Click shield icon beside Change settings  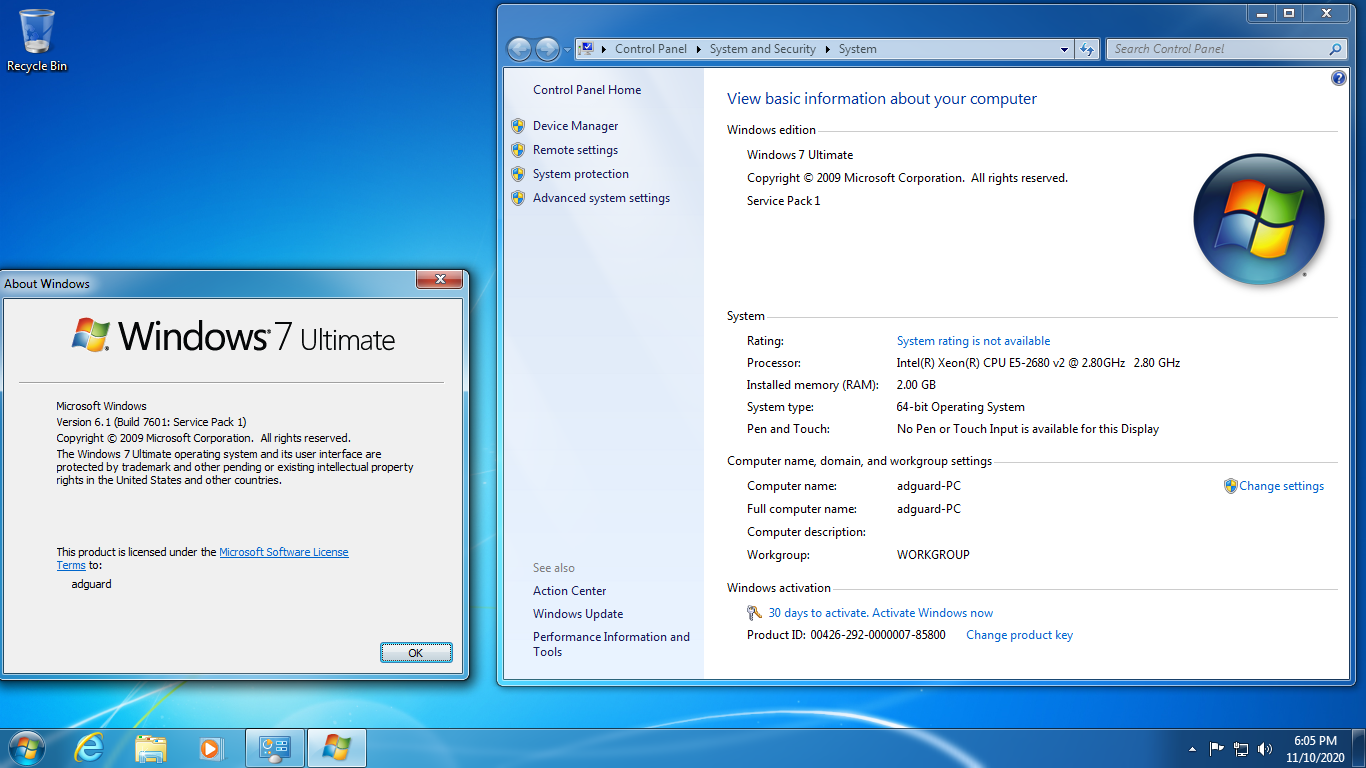click(x=1231, y=486)
